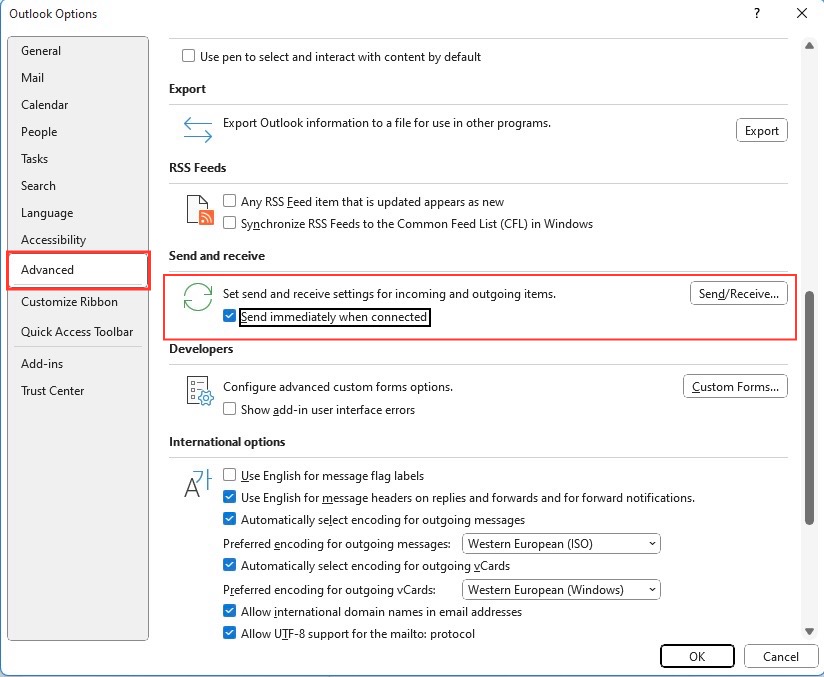Image resolution: width=824 pixels, height=677 pixels.
Task: Click the RSS feed document icon
Action: click(x=200, y=210)
